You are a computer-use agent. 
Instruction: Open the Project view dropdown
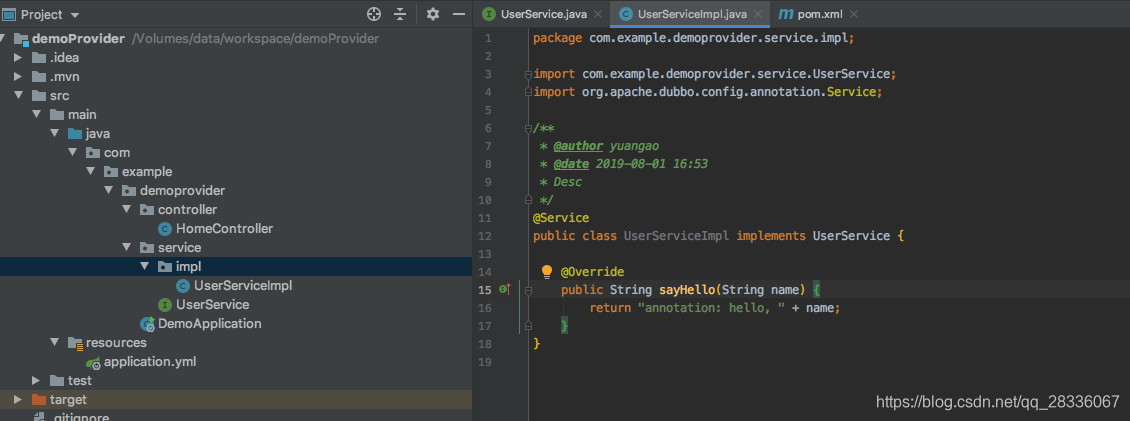pyautogui.click(x=76, y=15)
